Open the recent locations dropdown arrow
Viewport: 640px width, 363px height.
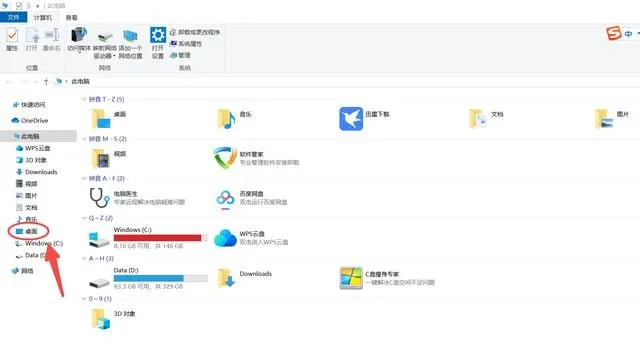pos(36,82)
